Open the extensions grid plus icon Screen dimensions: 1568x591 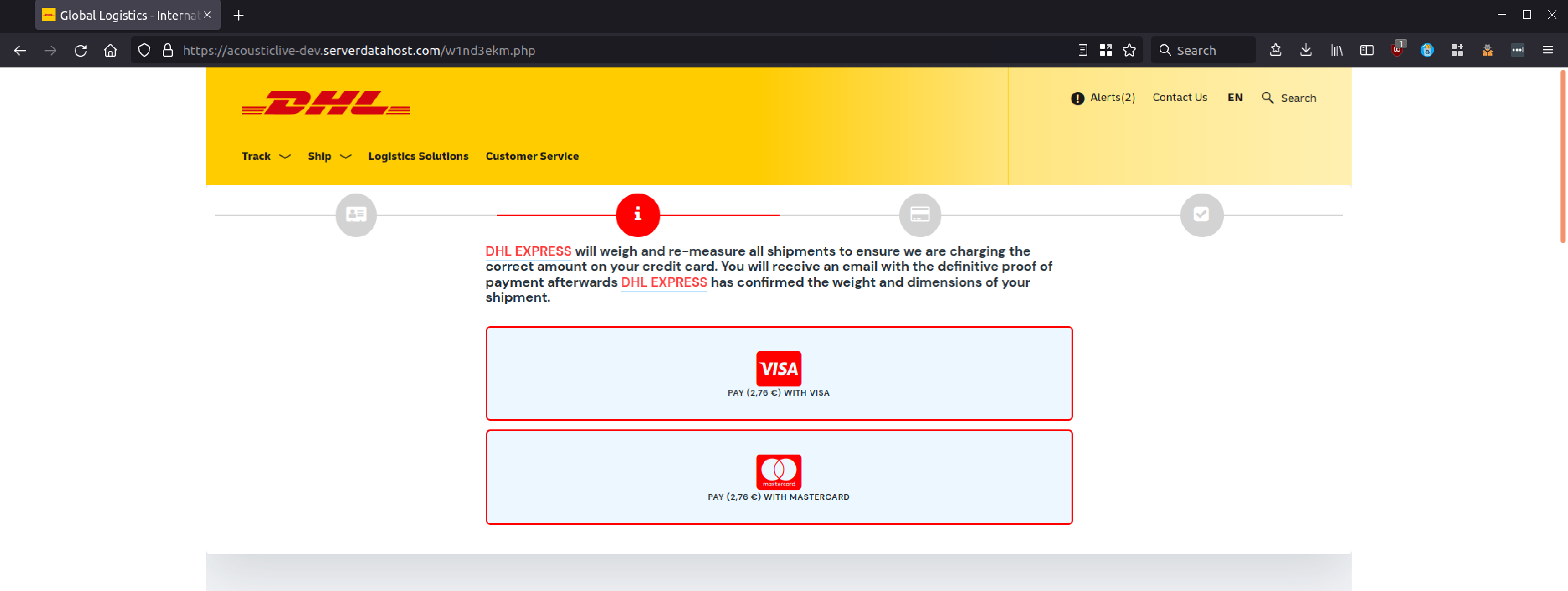(x=1457, y=51)
